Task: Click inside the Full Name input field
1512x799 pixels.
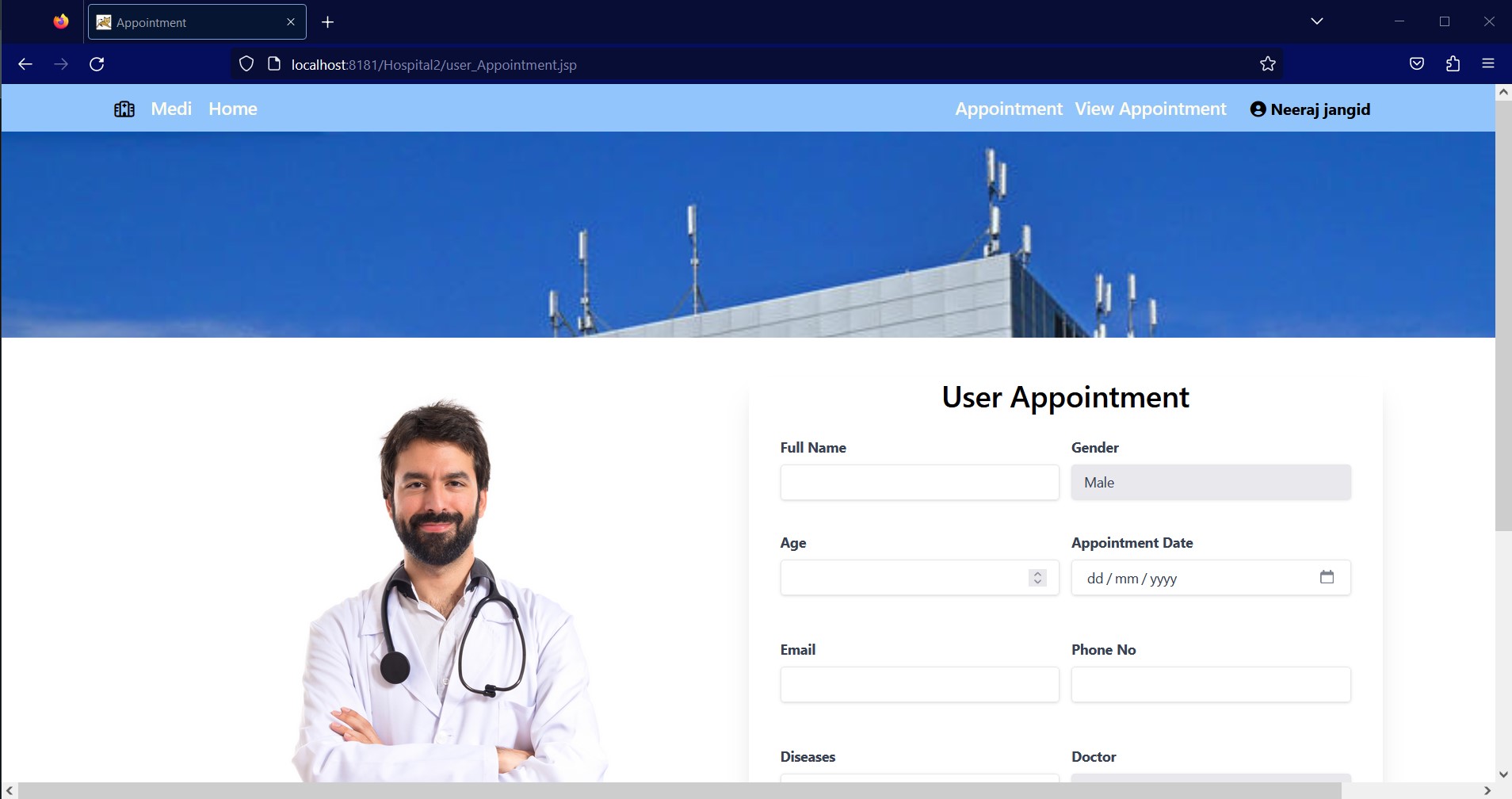Action: pyautogui.click(x=918, y=481)
